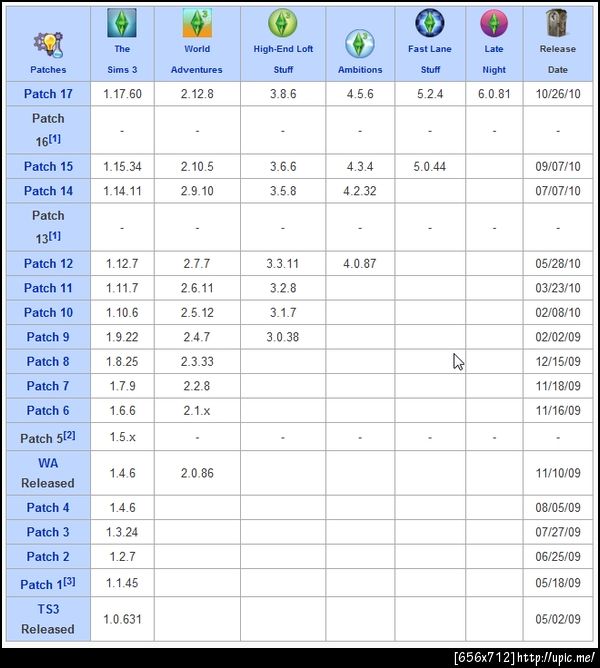Follow footnote [1] beside Patch 13
The image size is (600, 668).
coord(55,236)
